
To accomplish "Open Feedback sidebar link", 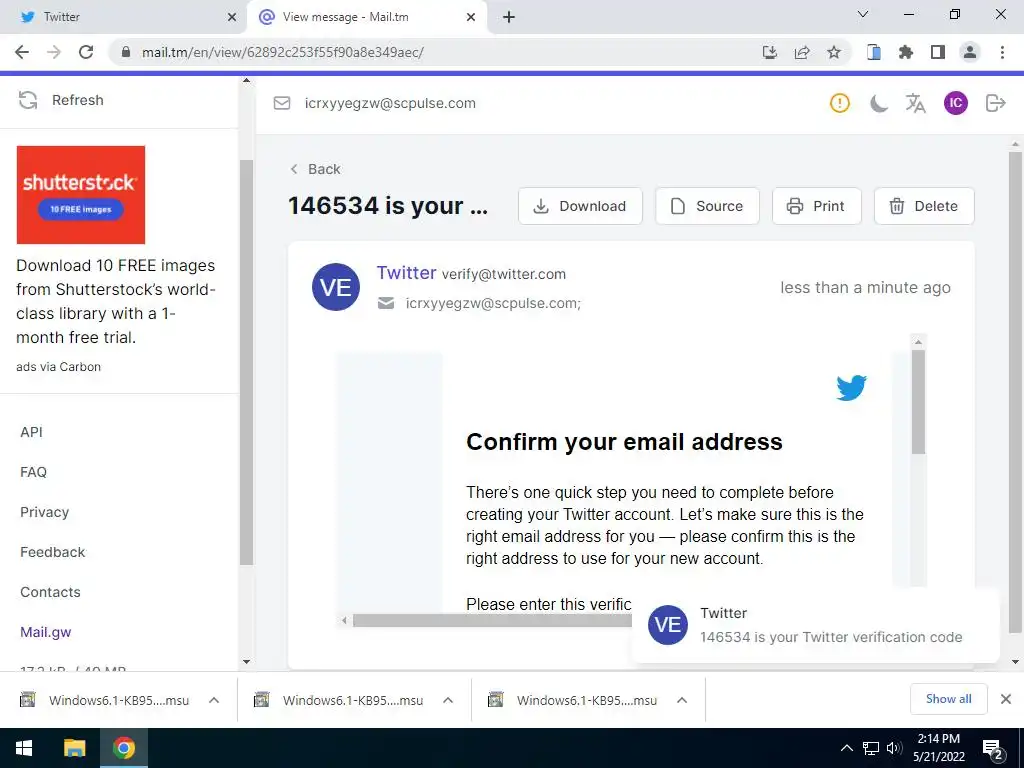I will (x=52, y=552).
